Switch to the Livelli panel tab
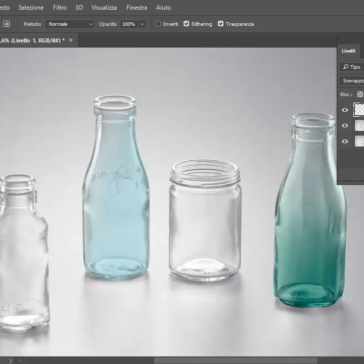Screen dimensions: 364x364 pyautogui.click(x=349, y=51)
